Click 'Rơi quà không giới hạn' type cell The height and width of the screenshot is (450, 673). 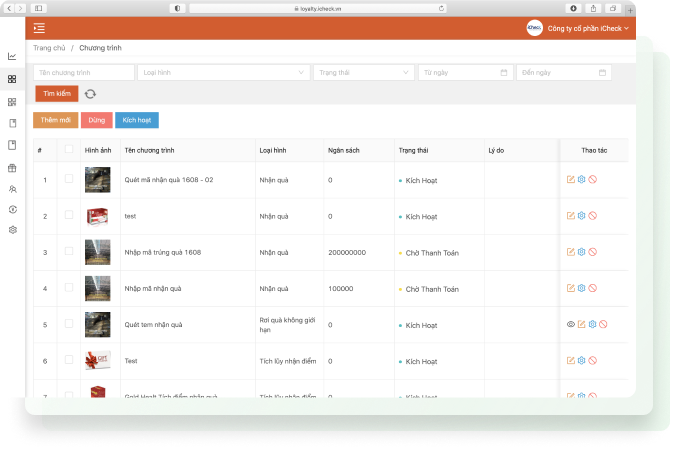tap(288, 325)
